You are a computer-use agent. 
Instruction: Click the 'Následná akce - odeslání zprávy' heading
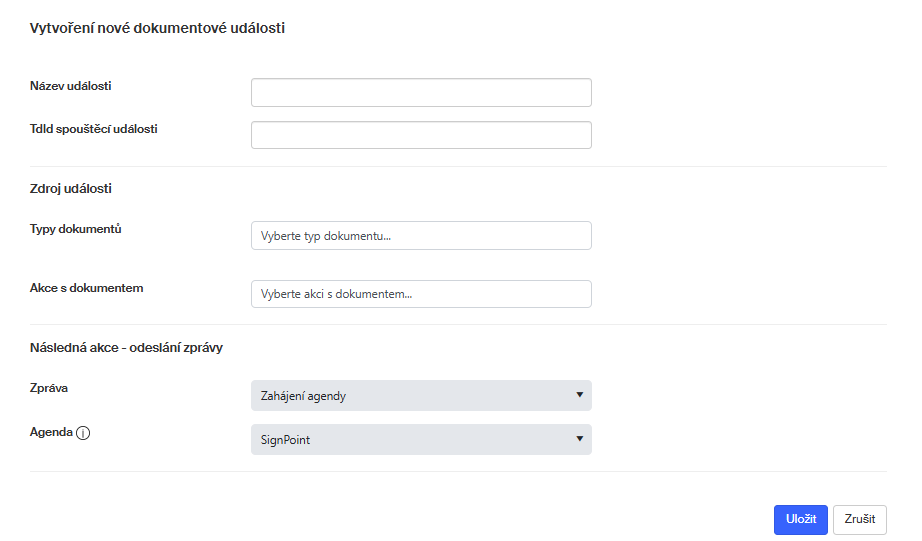126,348
